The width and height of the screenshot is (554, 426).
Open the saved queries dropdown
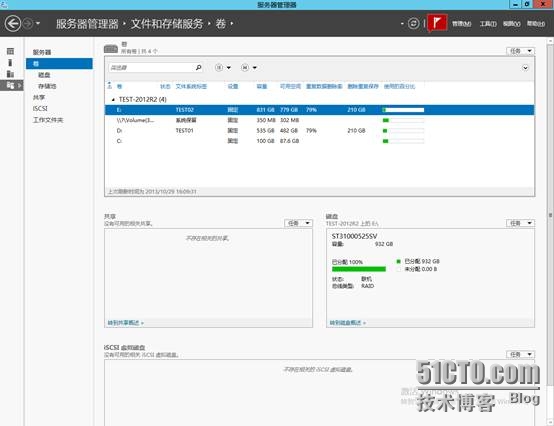tap(249, 67)
